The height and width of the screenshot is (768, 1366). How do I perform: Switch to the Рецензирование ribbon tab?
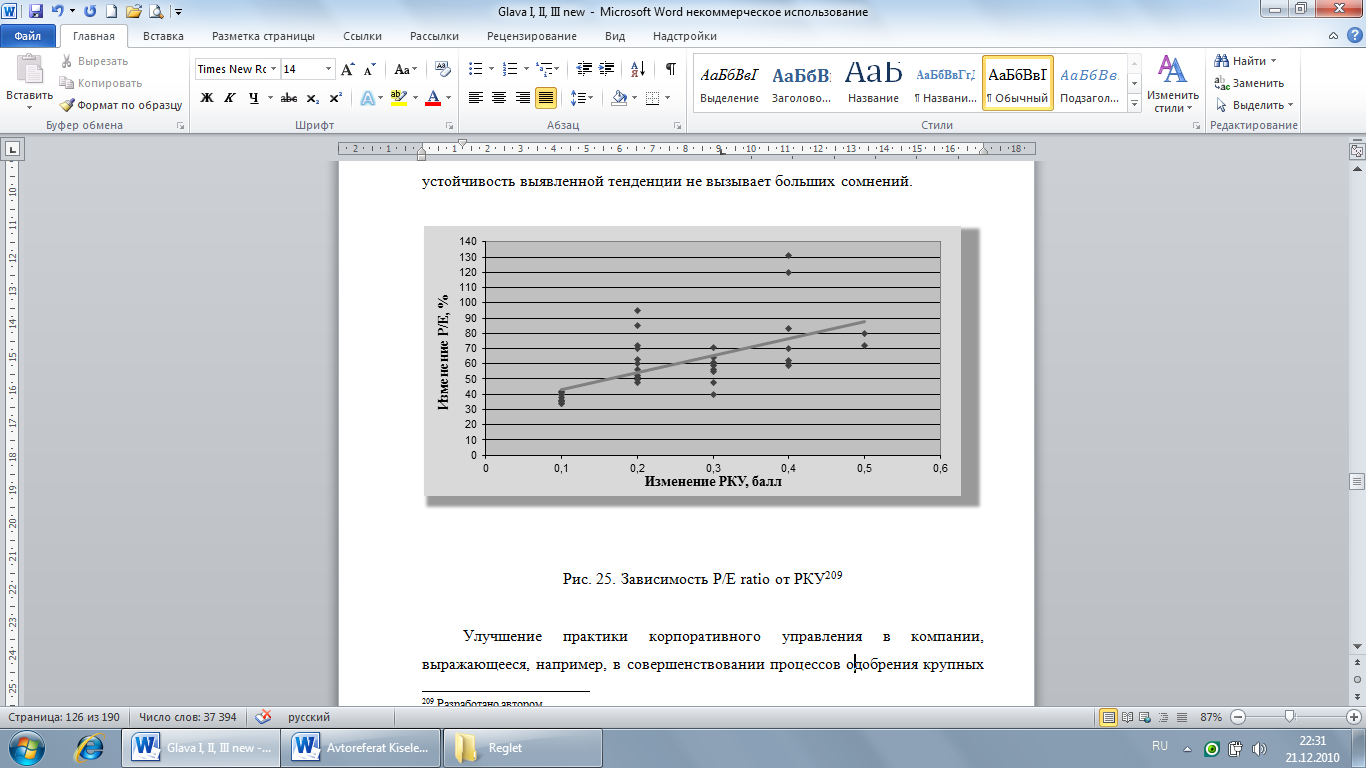tap(531, 36)
